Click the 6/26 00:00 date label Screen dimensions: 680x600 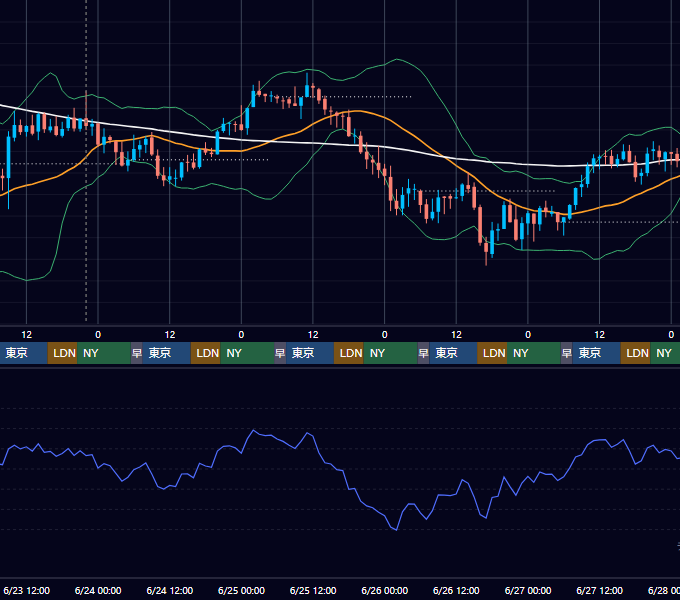point(384,590)
